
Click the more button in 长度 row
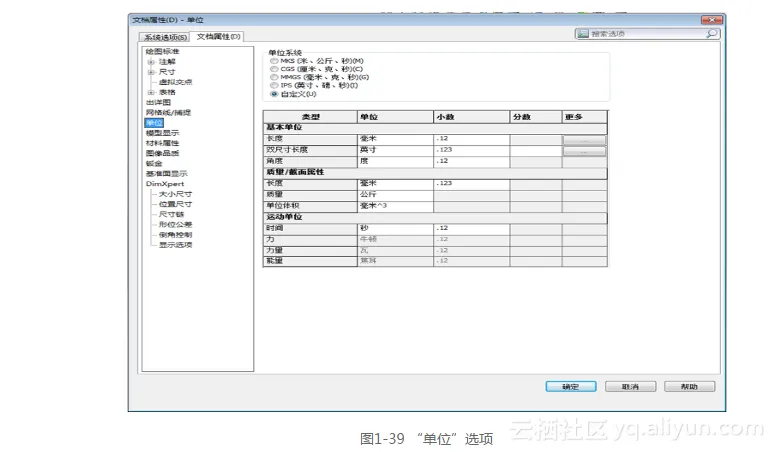point(584,140)
